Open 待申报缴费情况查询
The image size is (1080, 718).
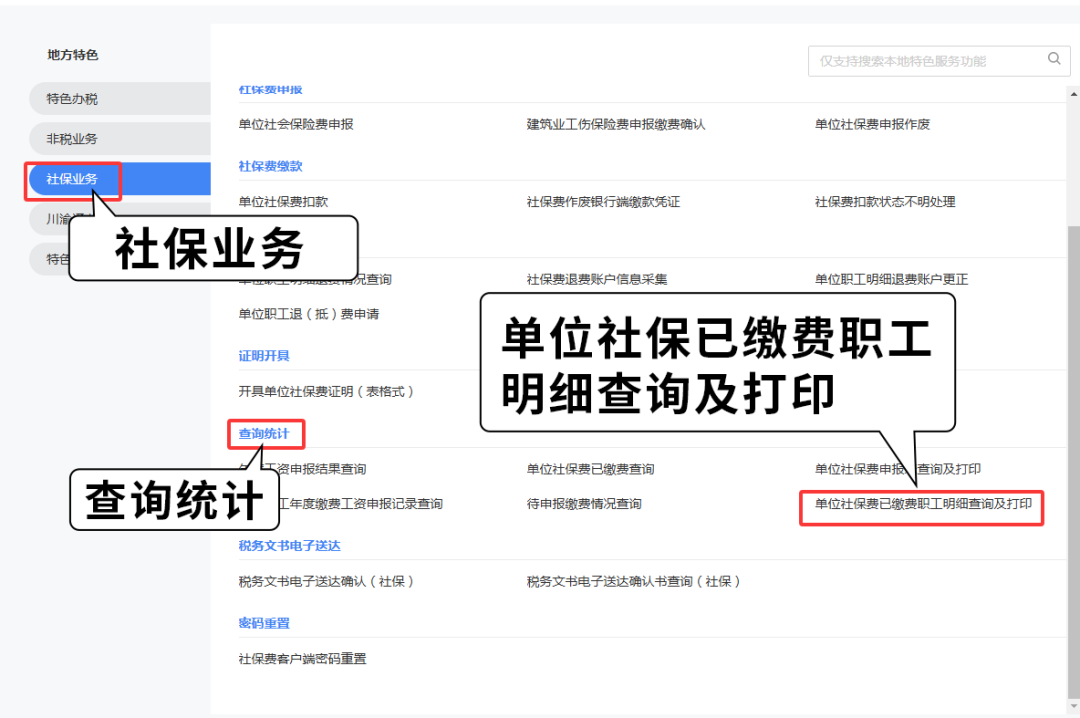[584, 504]
